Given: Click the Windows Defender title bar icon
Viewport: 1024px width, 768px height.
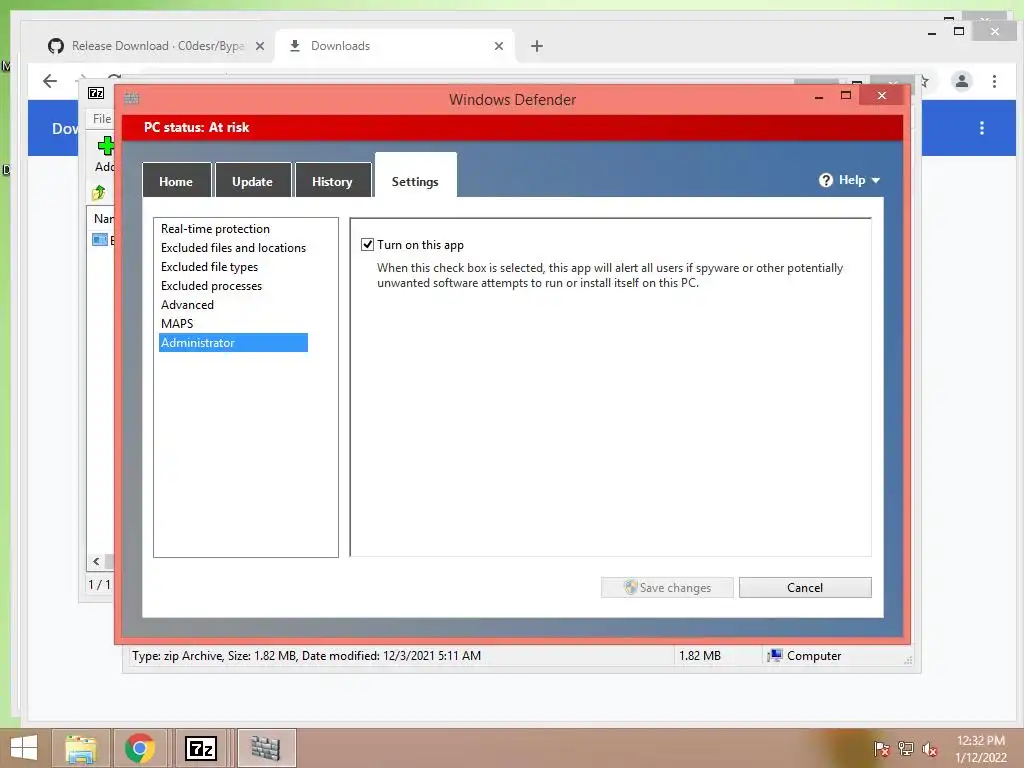Looking at the screenshot, I should tap(132, 99).
